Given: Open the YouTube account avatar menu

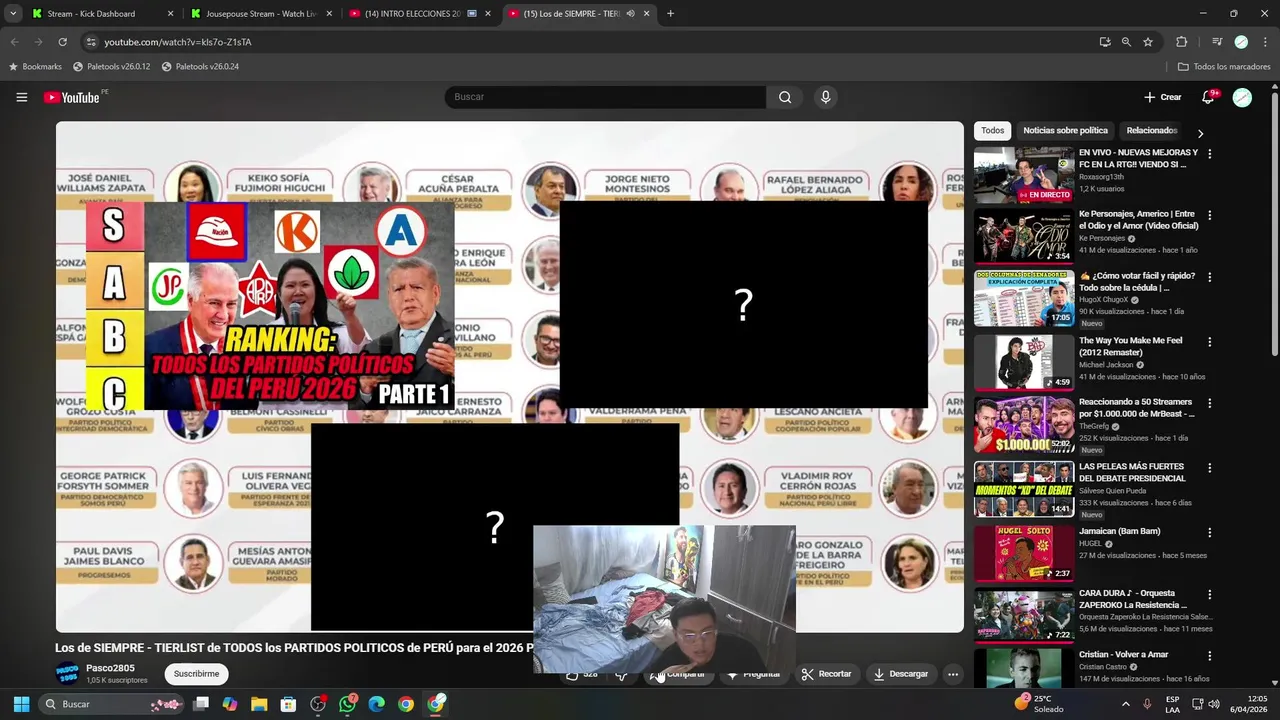Looking at the screenshot, I should [x=1242, y=97].
